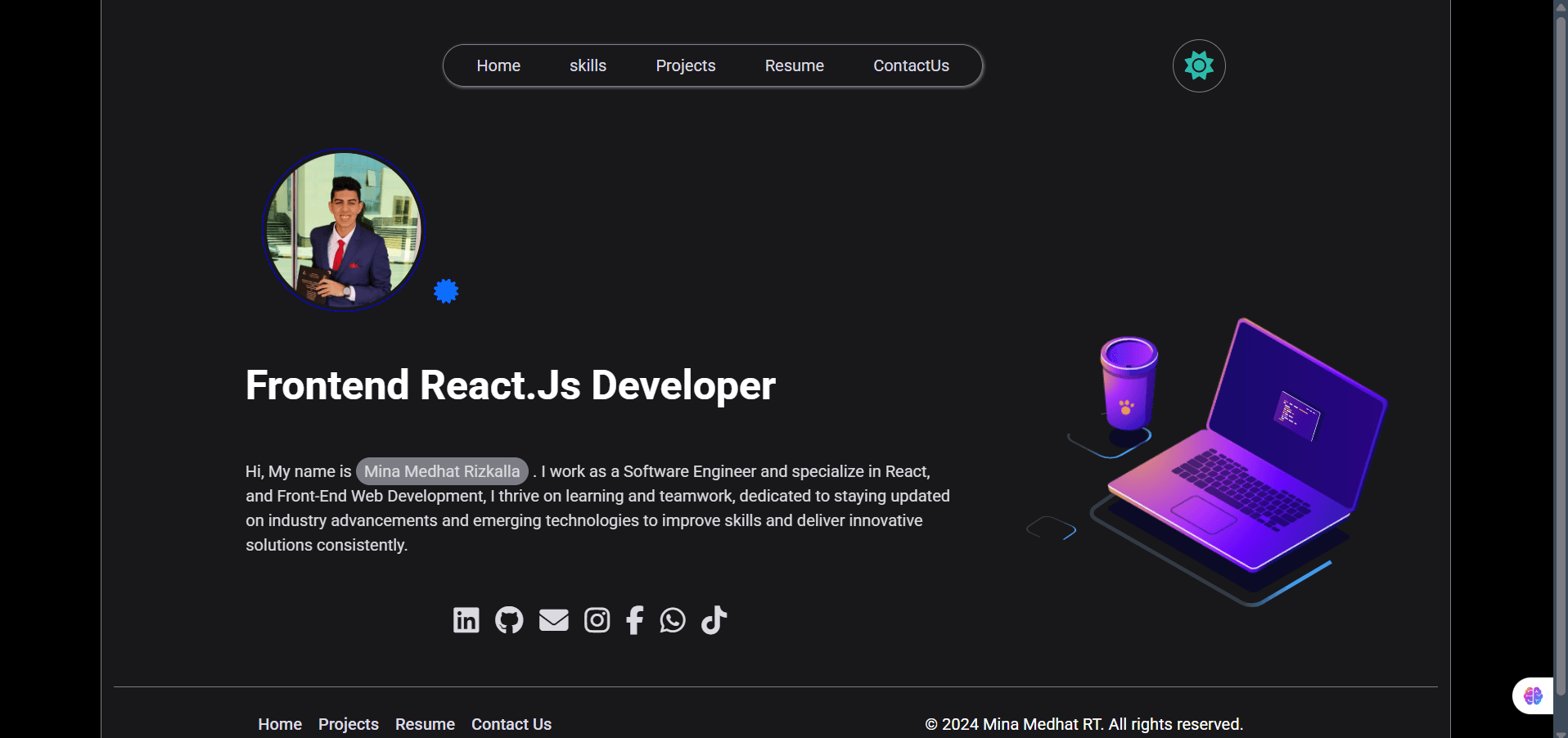Open the Instagram icon link
Viewport: 1568px width, 738px height.
(597, 620)
